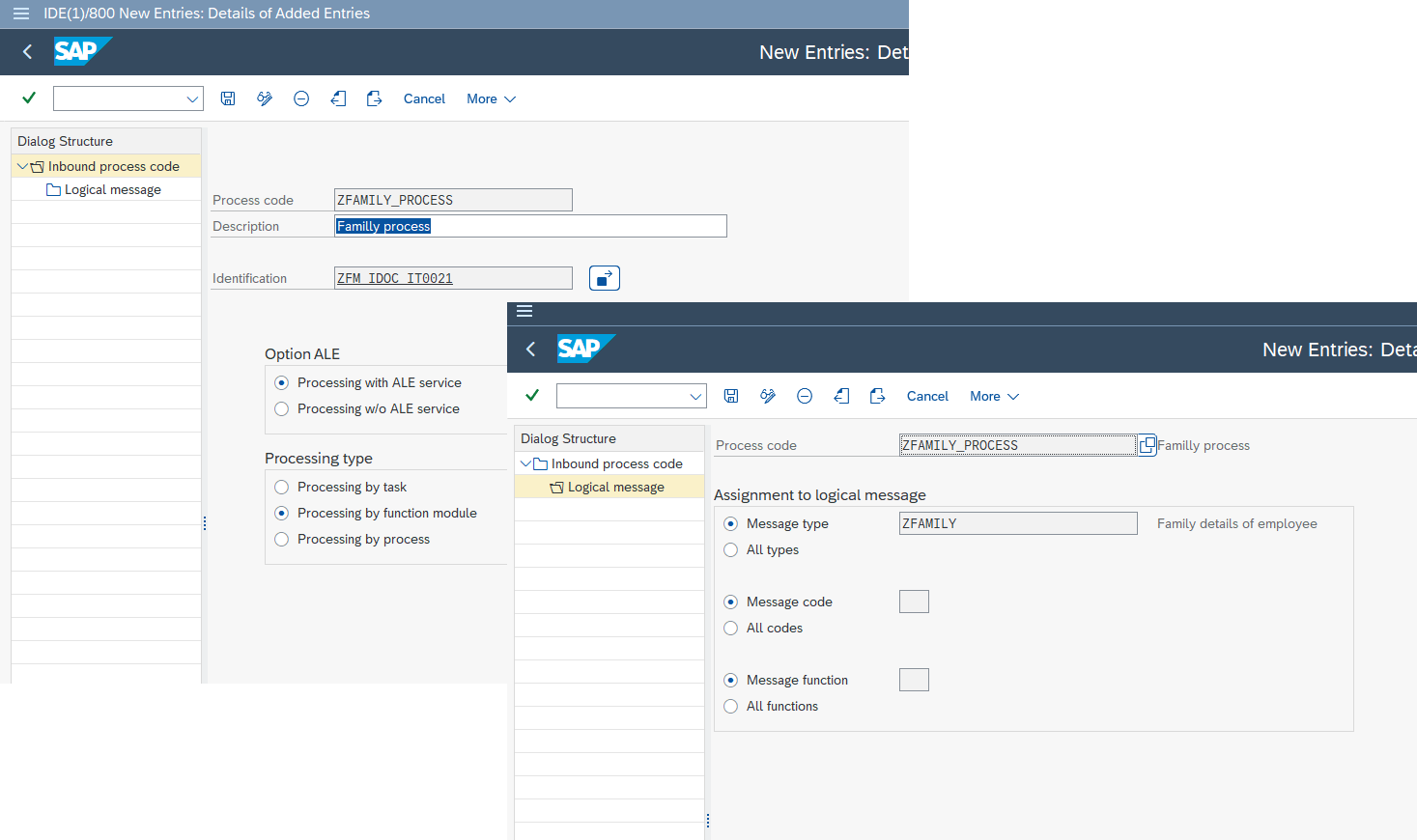This screenshot has height=840, width=1417.
Task: Open the command field dropdown in top toolbar
Action: [x=192, y=98]
